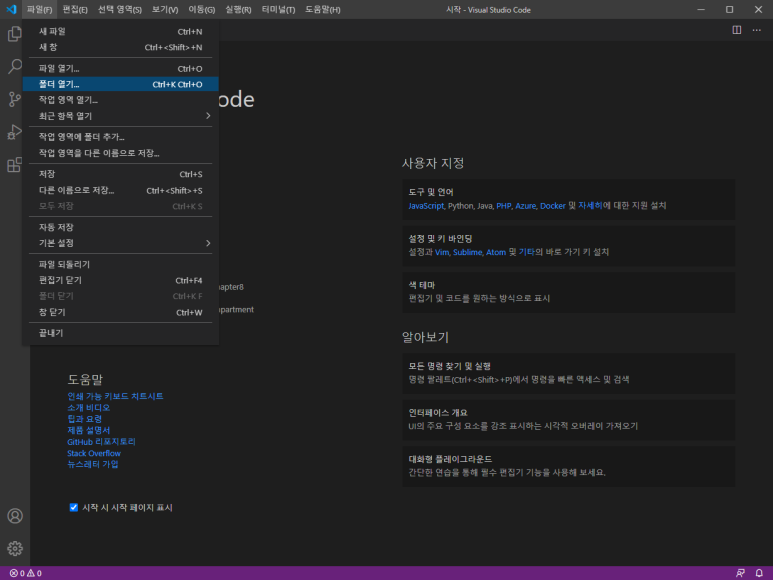The image size is (773, 580).
Task: Open '인쇄 가능 키보드 치트시트' link
Action: point(115,396)
